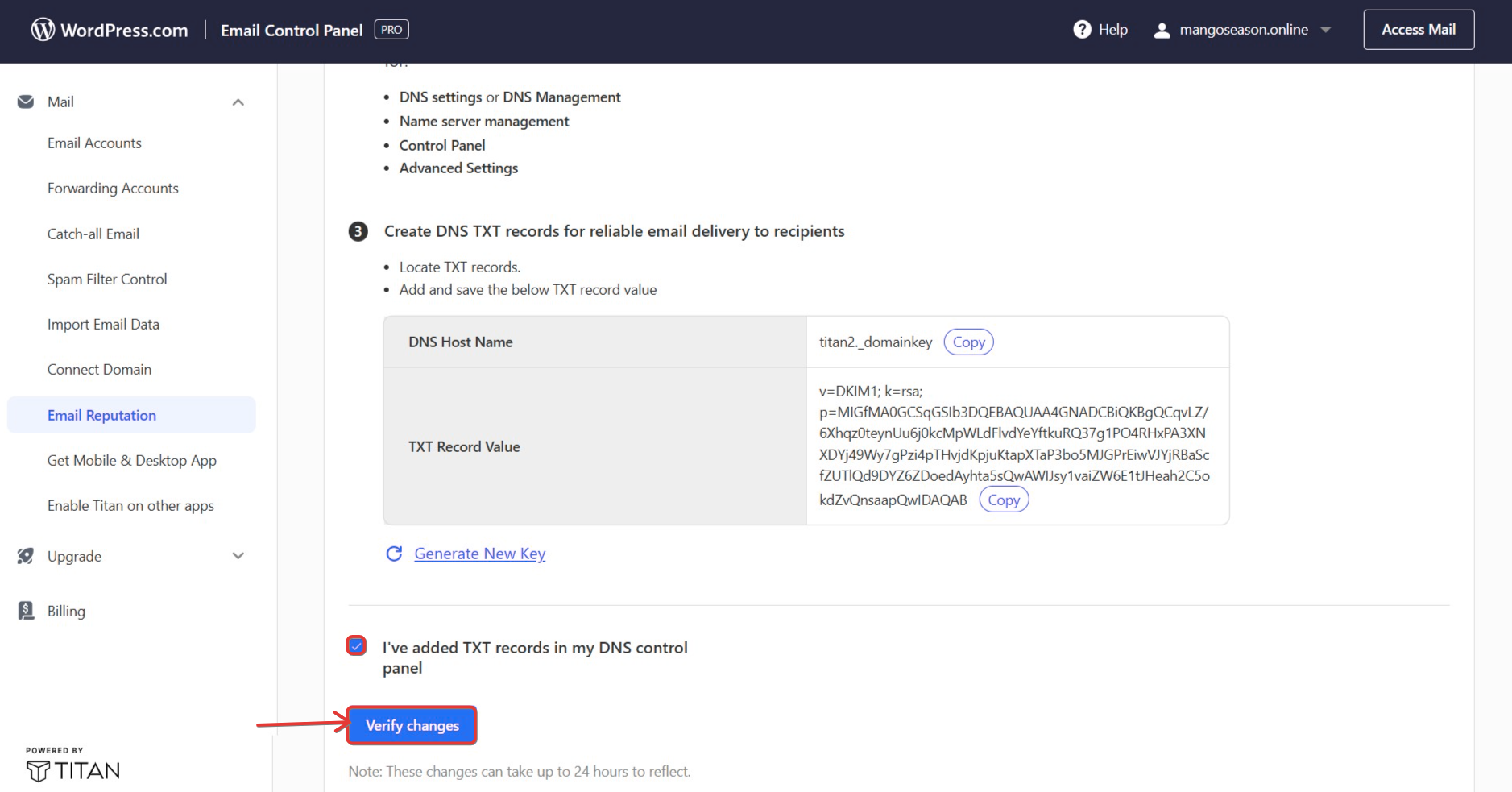Click the Generate New Key link
Screen dimensions: 1512x792
tap(480, 554)
